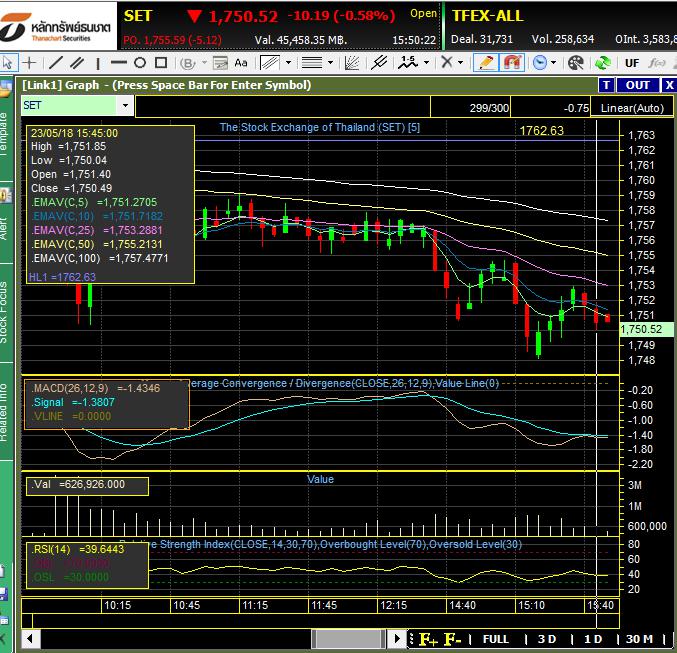
Task: Click the 1,750.52 price axis marker
Action: 646,330
